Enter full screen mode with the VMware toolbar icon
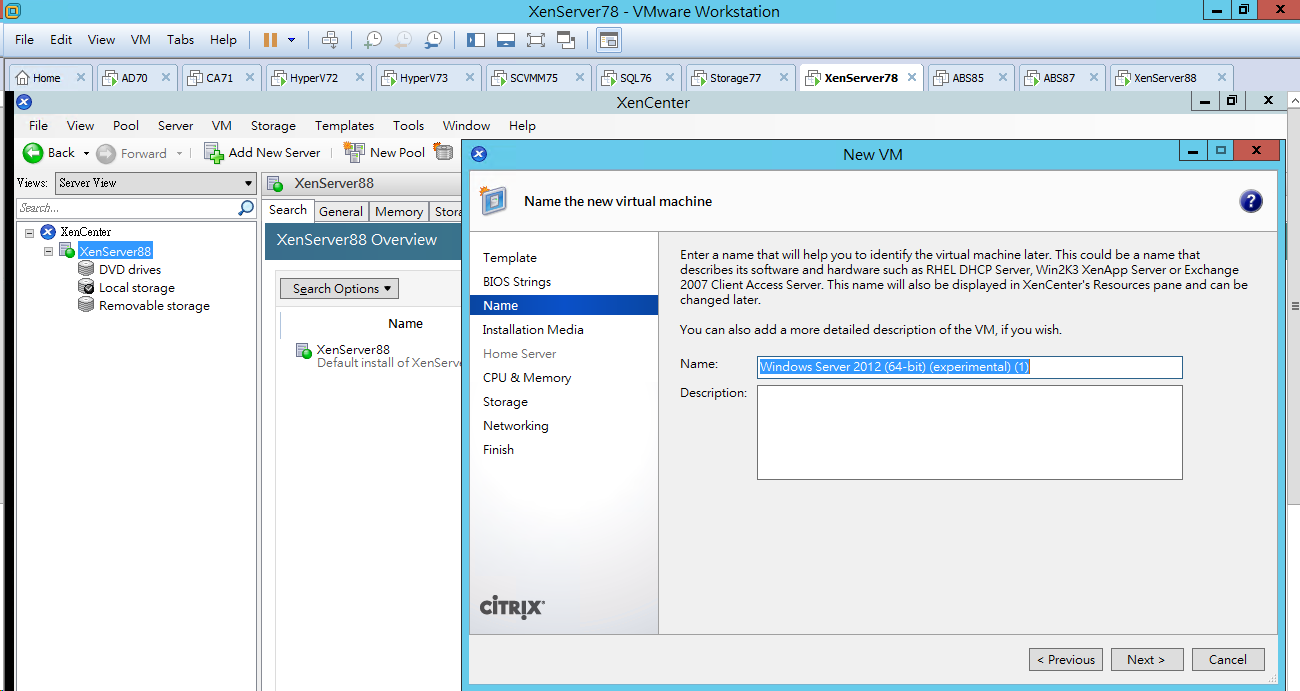 536,40
